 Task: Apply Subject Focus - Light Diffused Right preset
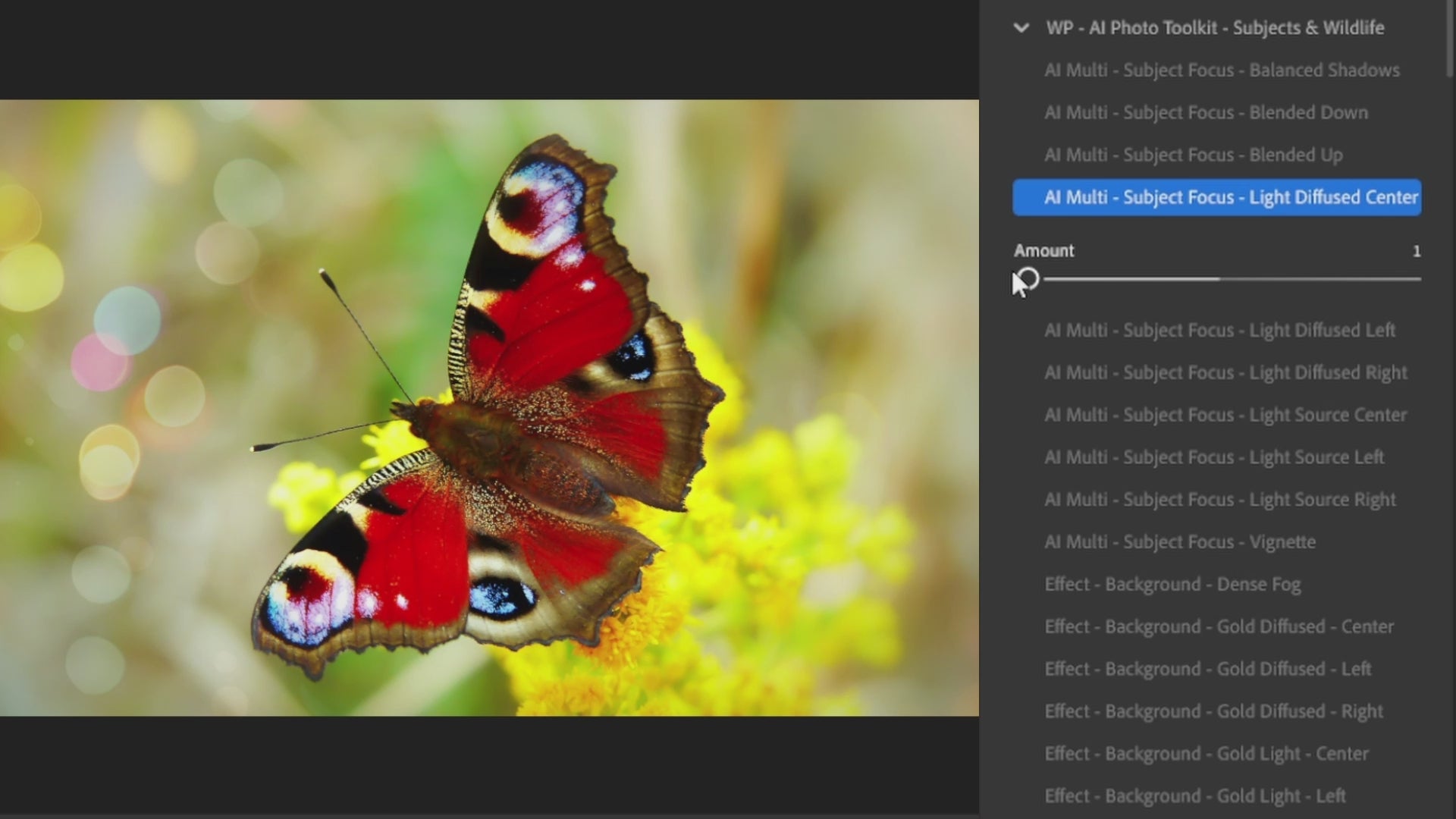(x=1225, y=373)
